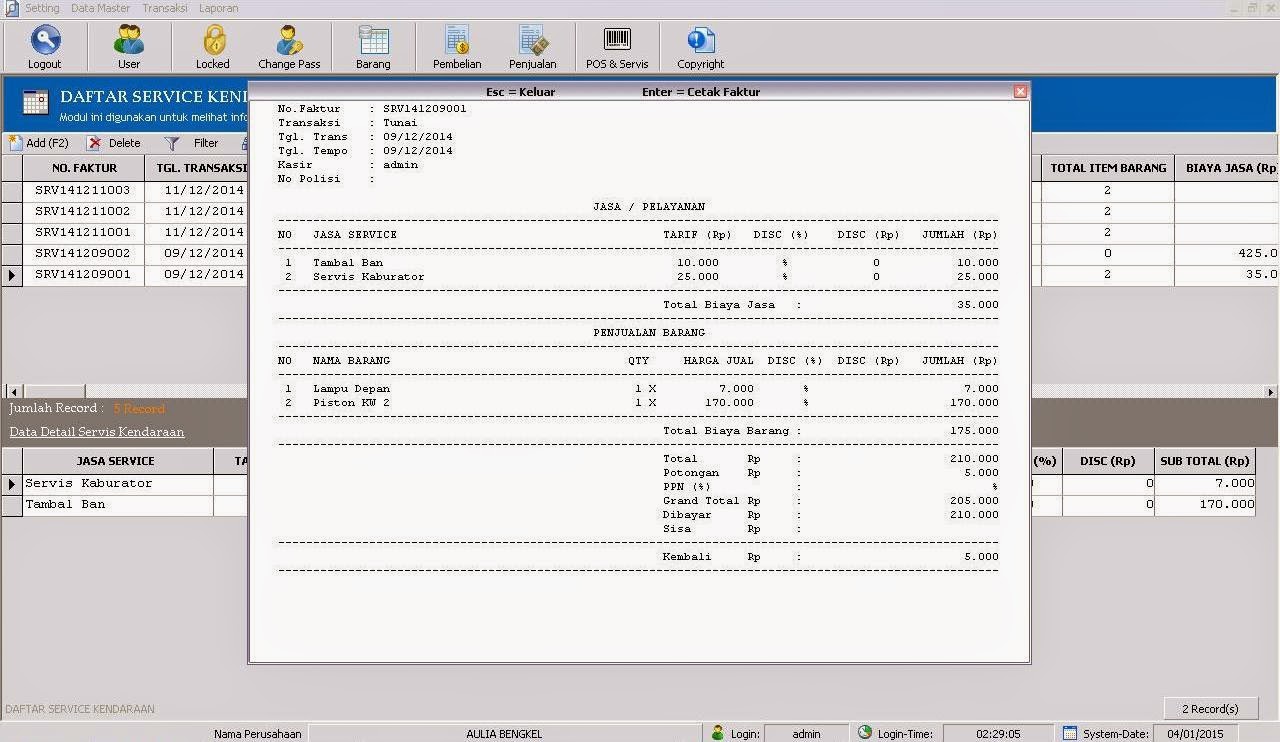This screenshot has width=1280, height=742.
Task: Open the Transaksi menu
Action: click(165, 8)
